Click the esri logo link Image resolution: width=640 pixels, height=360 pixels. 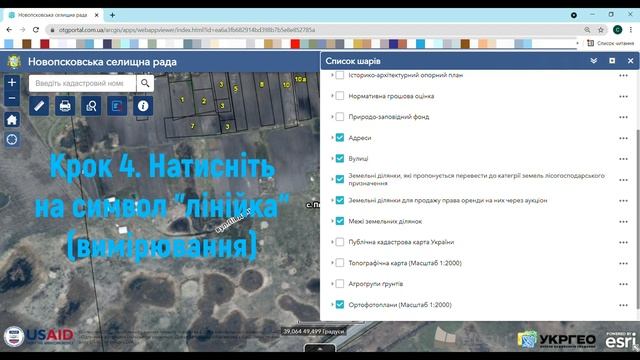pyautogui.click(x=620, y=340)
